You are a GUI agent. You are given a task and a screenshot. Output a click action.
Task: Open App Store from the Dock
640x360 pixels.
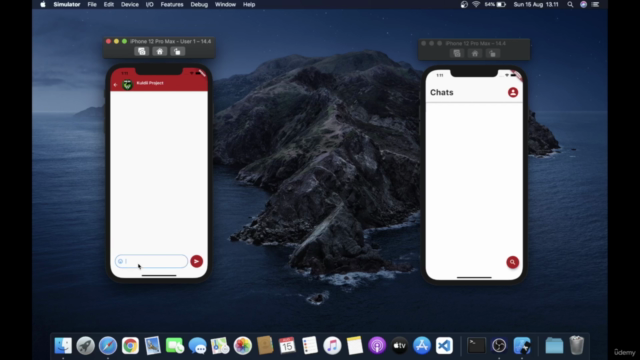[422, 346]
